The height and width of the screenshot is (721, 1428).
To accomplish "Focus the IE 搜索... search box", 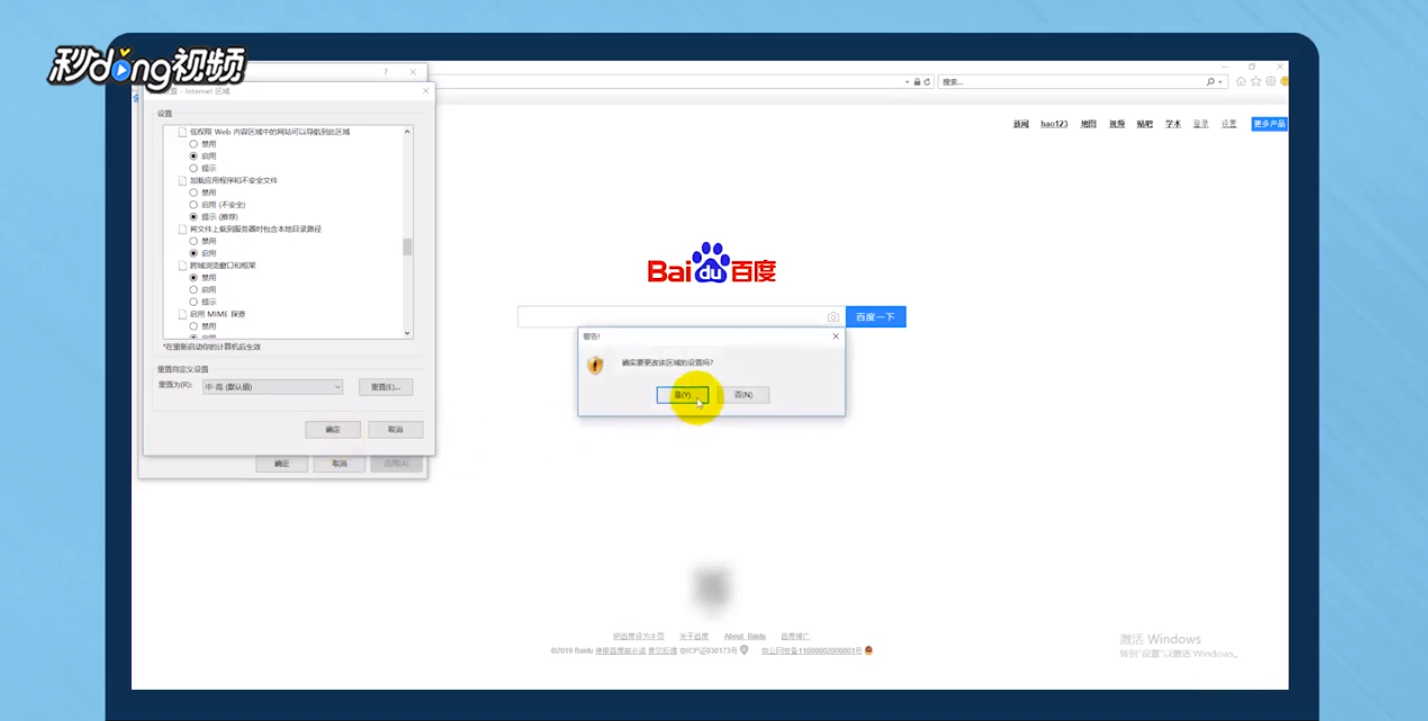I will pyautogui.click(x=1071, y=82).
